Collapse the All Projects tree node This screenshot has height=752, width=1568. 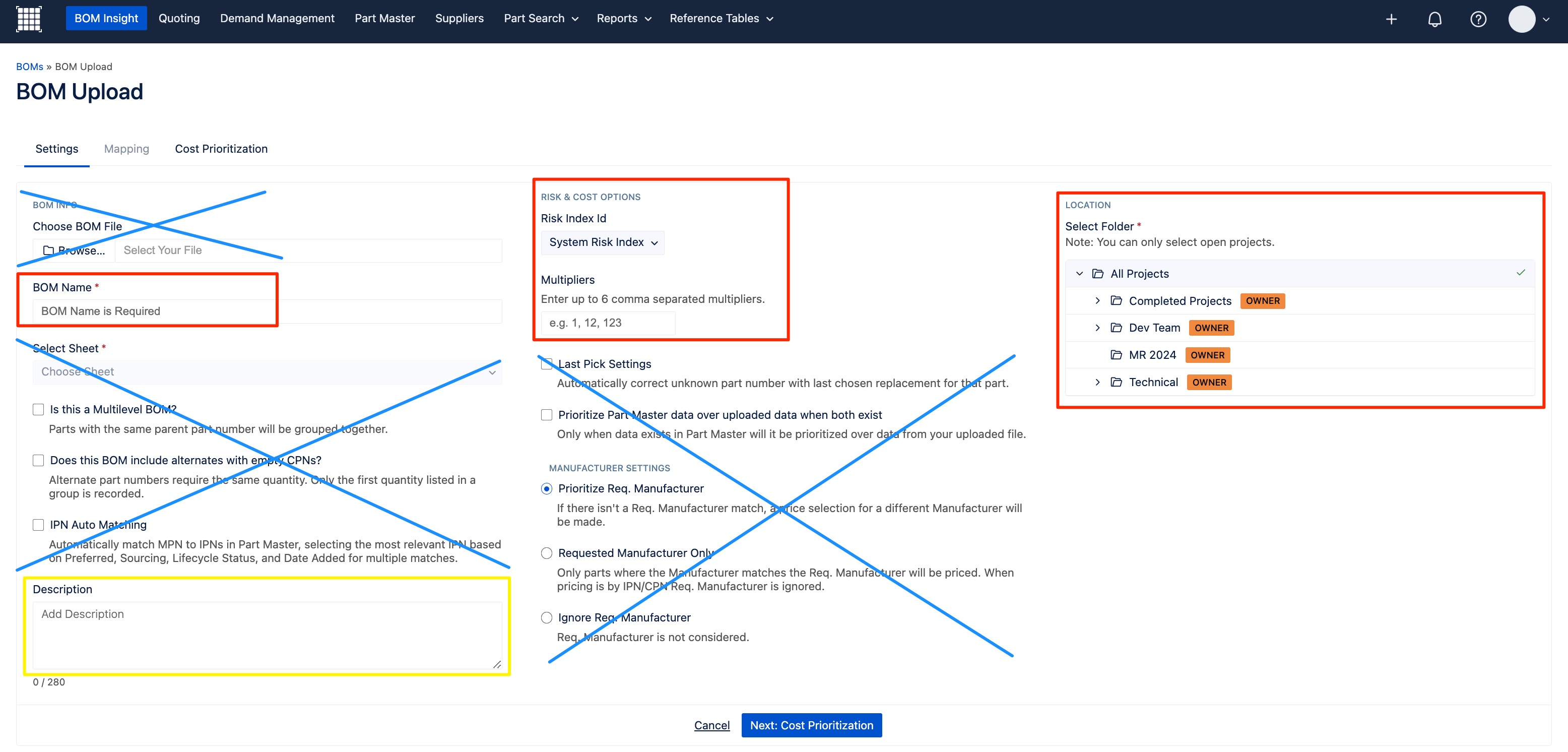(x=1079, y=273)
